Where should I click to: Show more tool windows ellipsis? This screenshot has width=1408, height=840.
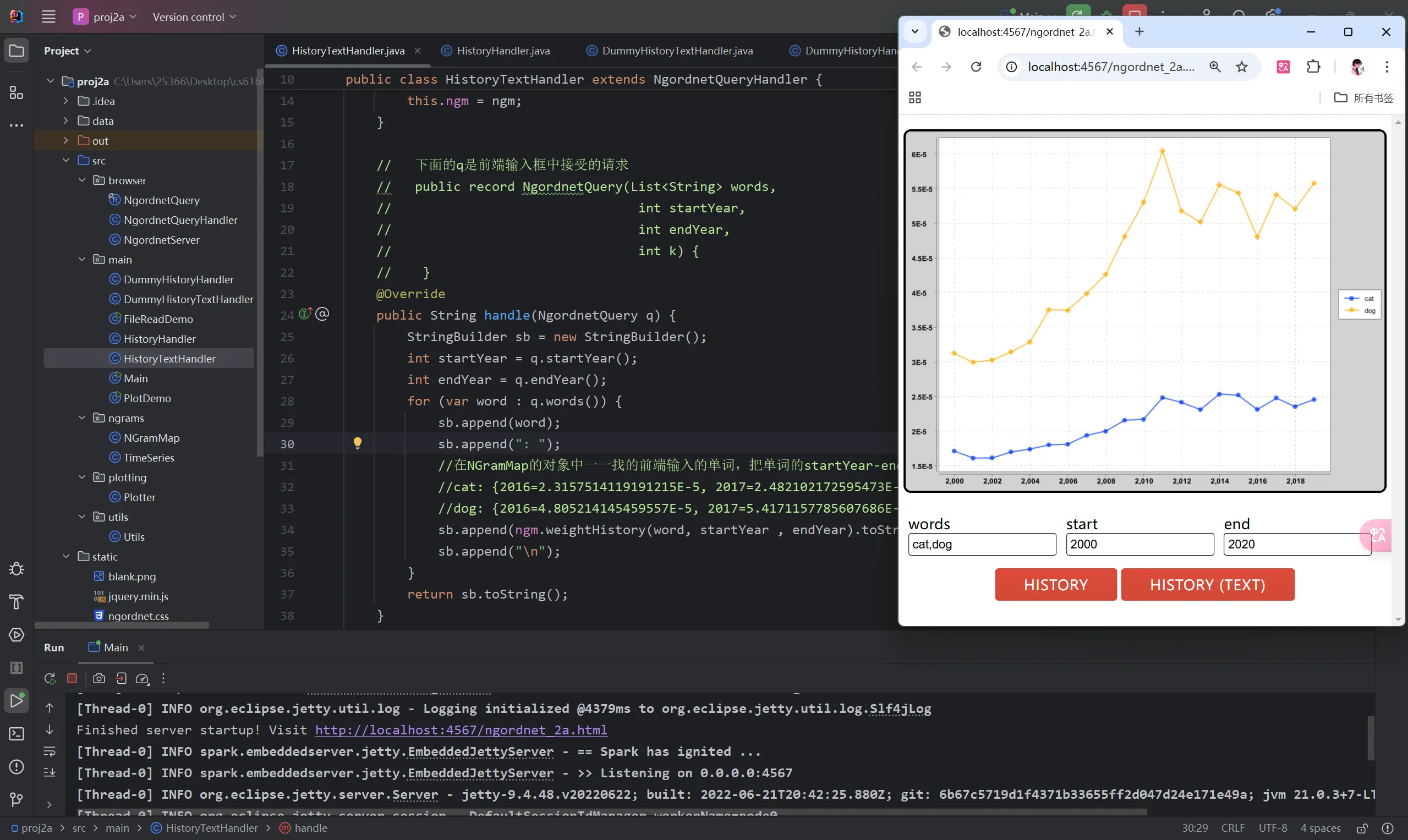17,125
